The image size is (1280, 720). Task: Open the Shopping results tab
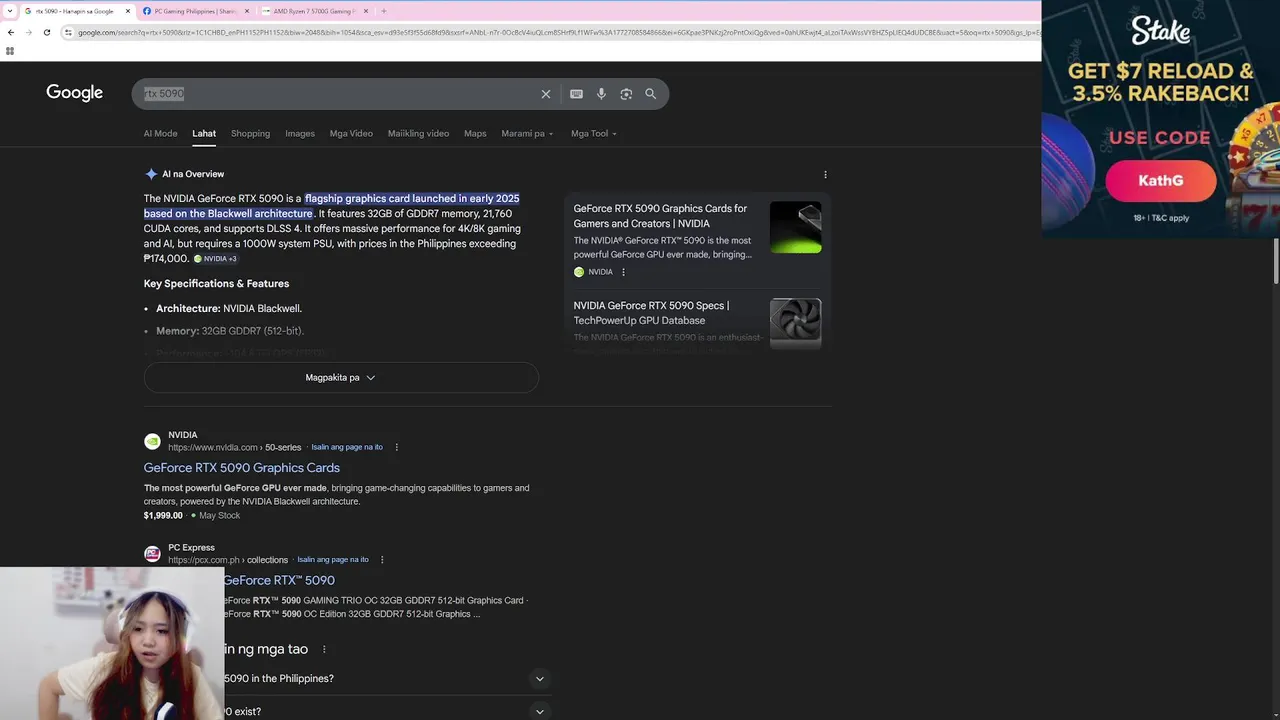[250, 133]
